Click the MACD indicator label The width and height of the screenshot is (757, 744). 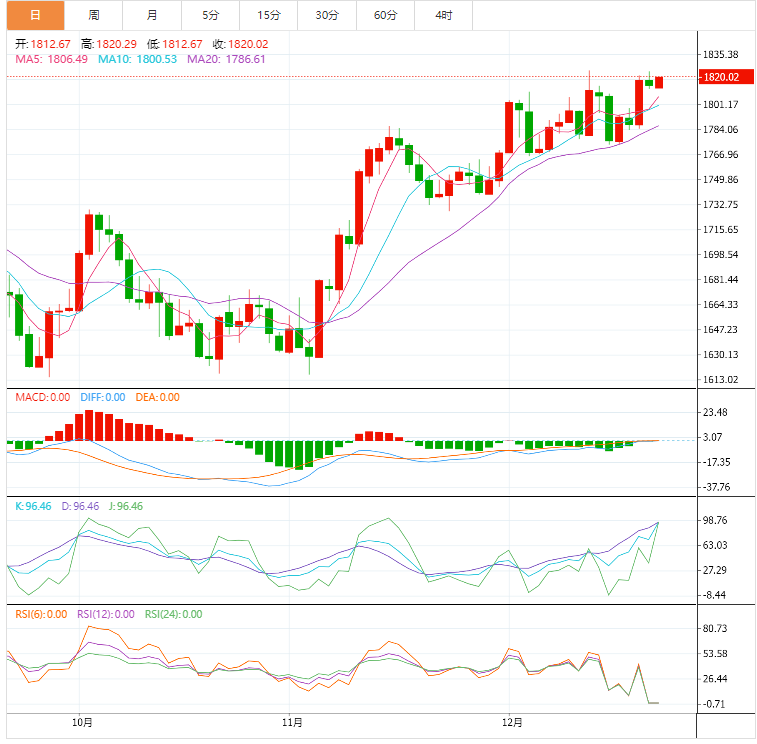pyautogui.click(x=42, y=397)
